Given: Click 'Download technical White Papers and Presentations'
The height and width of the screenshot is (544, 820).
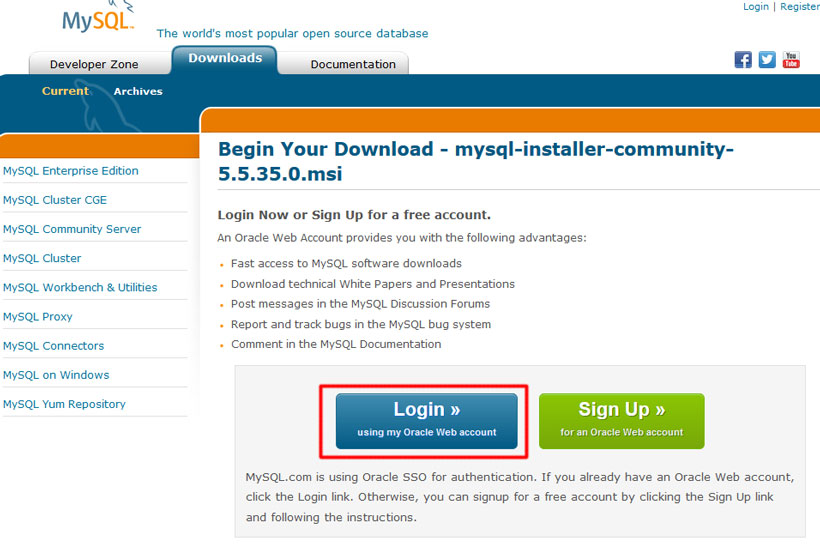Looking at the screenshot, I should (373, 284).
